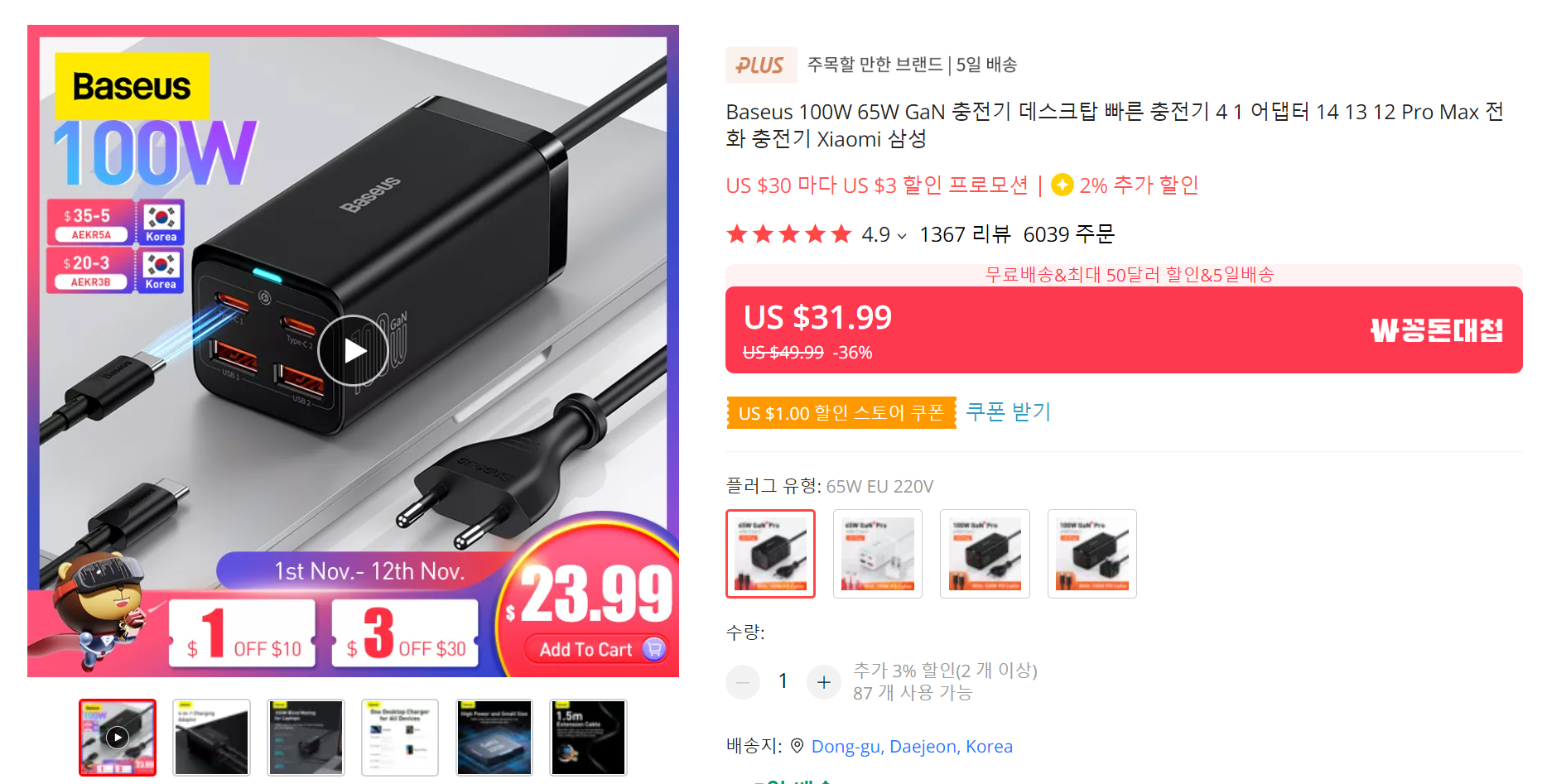The height and width of the screenshot is (784, 1542).
Task: Click the US $30 마다 US $3 promotion text
Action: click(x=877, y=185)
